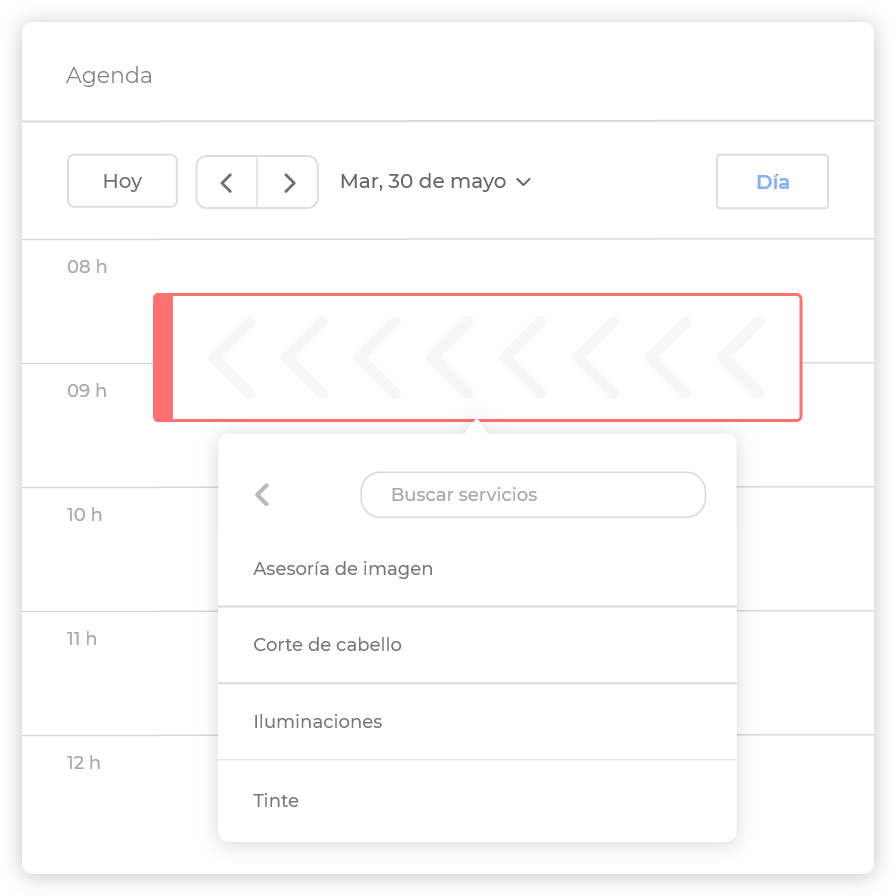Screen dimensions: 896x896
Task: Select the Asesoría de imagen service
Action: point(343,569)
